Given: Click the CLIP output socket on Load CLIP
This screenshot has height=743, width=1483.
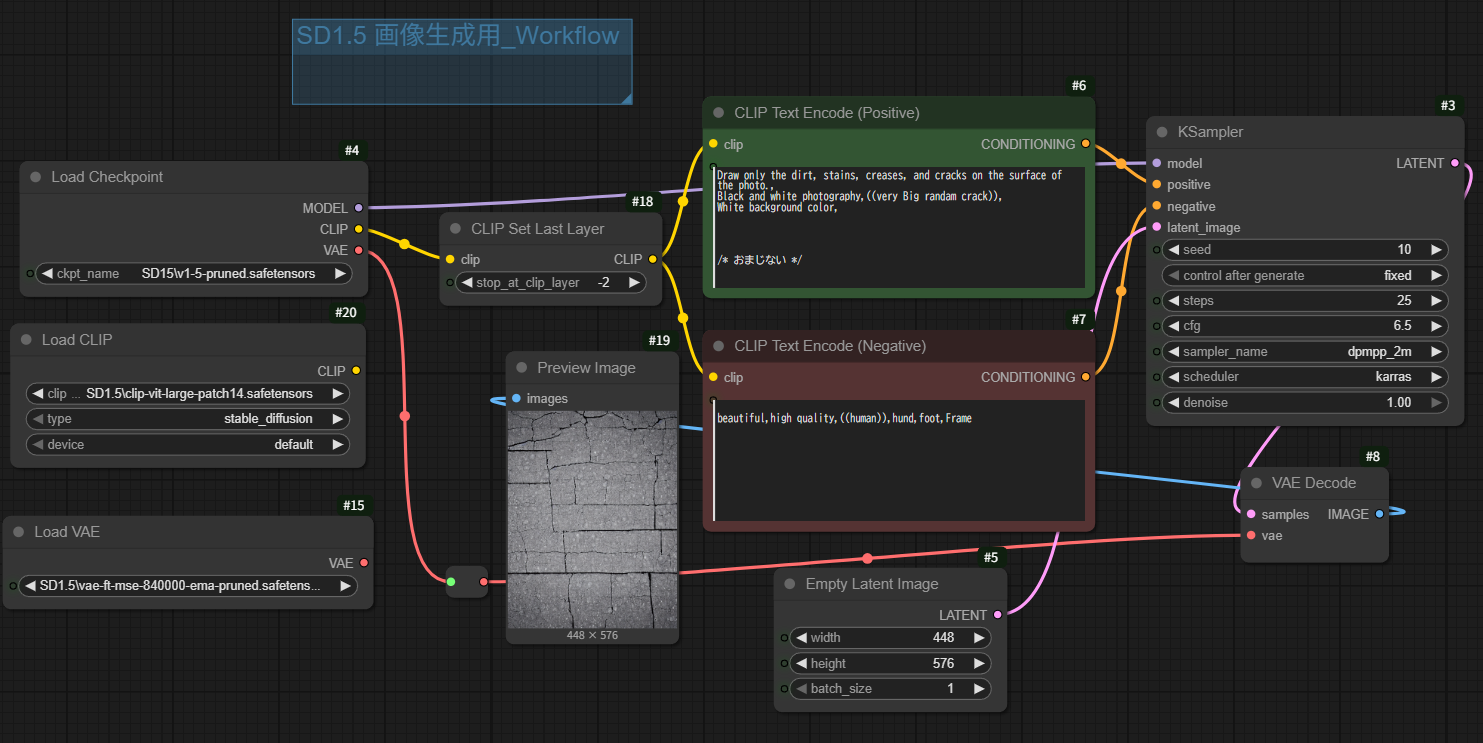Looking at the screenshot, I should click(356, 371).
